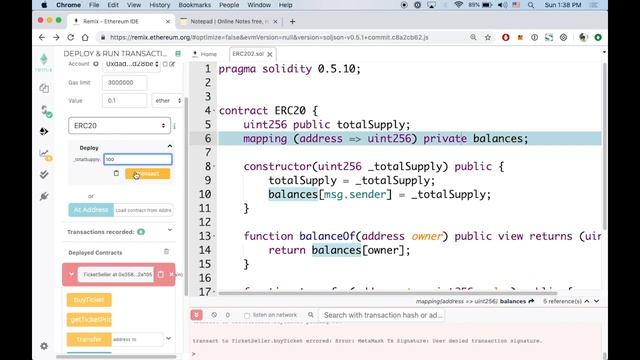640x360 pixels.
Task: Click the sign message icon beside account
Action: click(172, 64)
